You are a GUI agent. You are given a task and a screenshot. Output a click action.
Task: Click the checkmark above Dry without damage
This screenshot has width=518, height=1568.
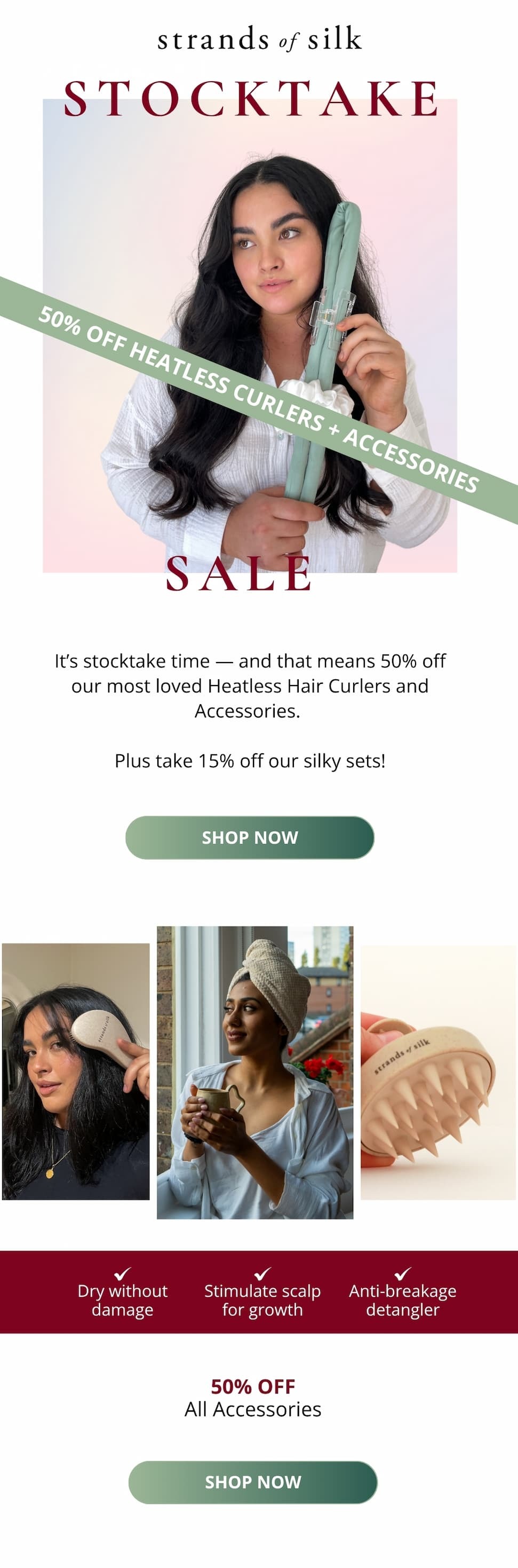coord(123,1273)
